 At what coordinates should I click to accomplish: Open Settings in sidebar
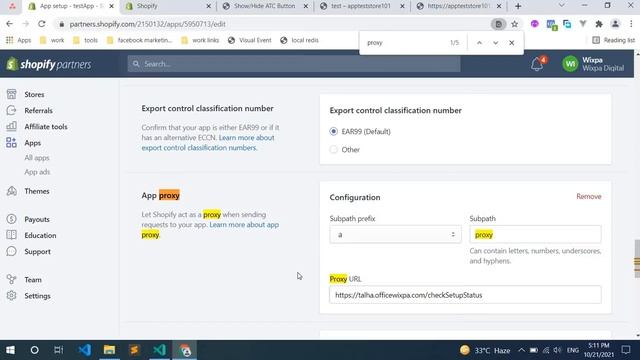coord(37,296)
